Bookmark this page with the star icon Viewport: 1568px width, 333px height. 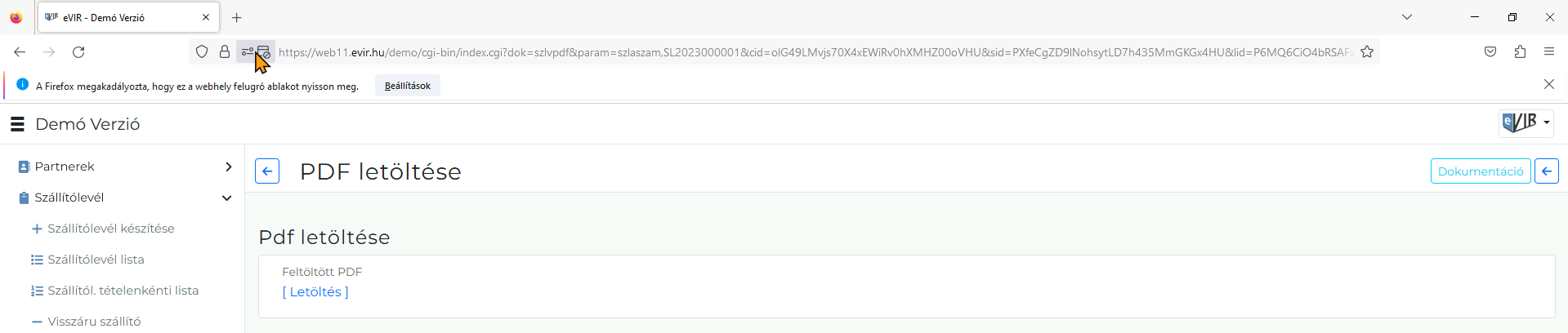pos(1367,52)
